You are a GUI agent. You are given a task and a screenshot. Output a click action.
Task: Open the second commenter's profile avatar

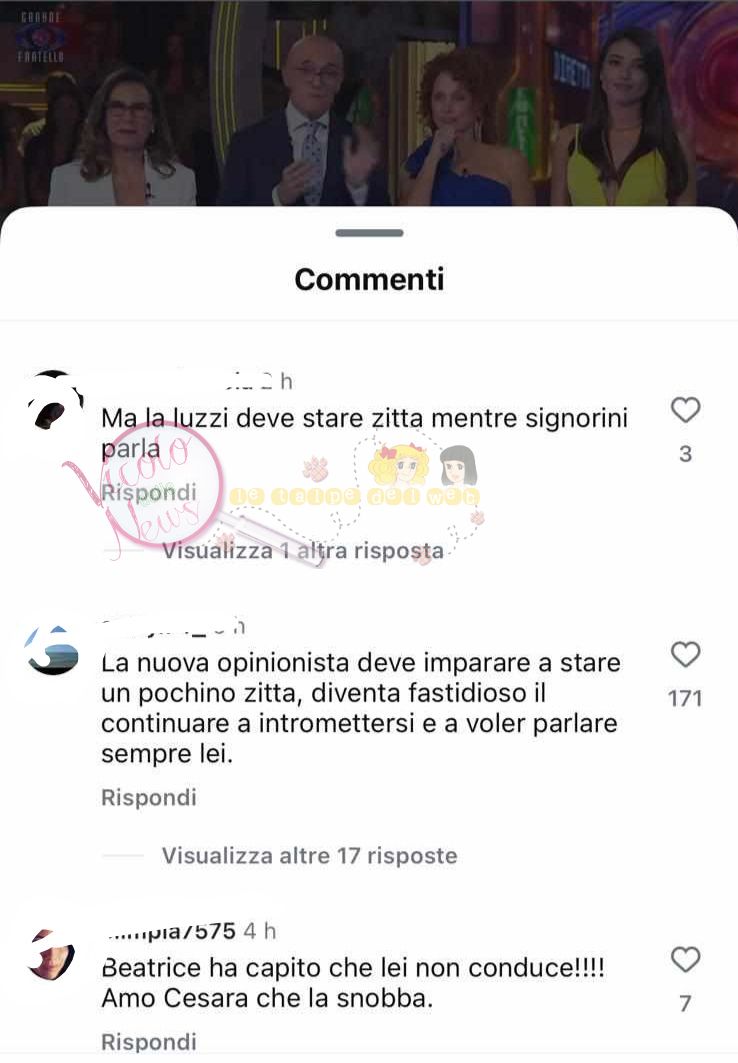[x=52, y=650]
